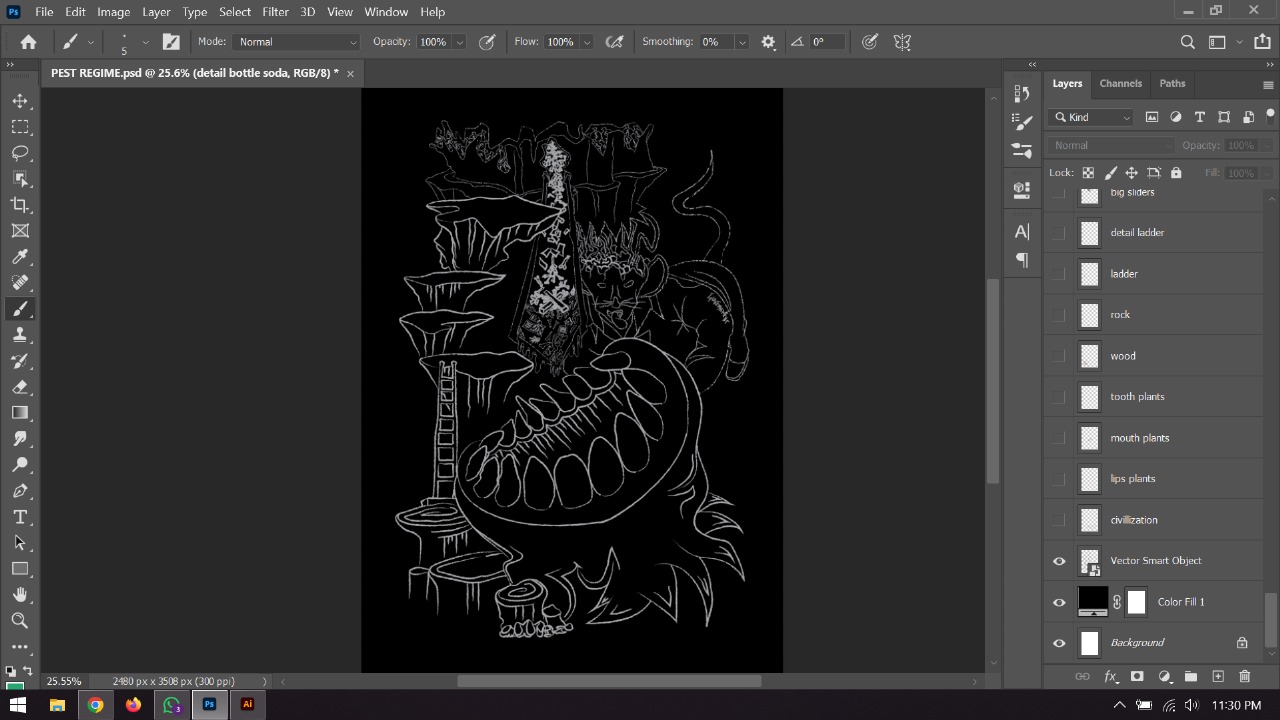
Task: Add a layer mask to the layer
Action: click(1137, 677)
